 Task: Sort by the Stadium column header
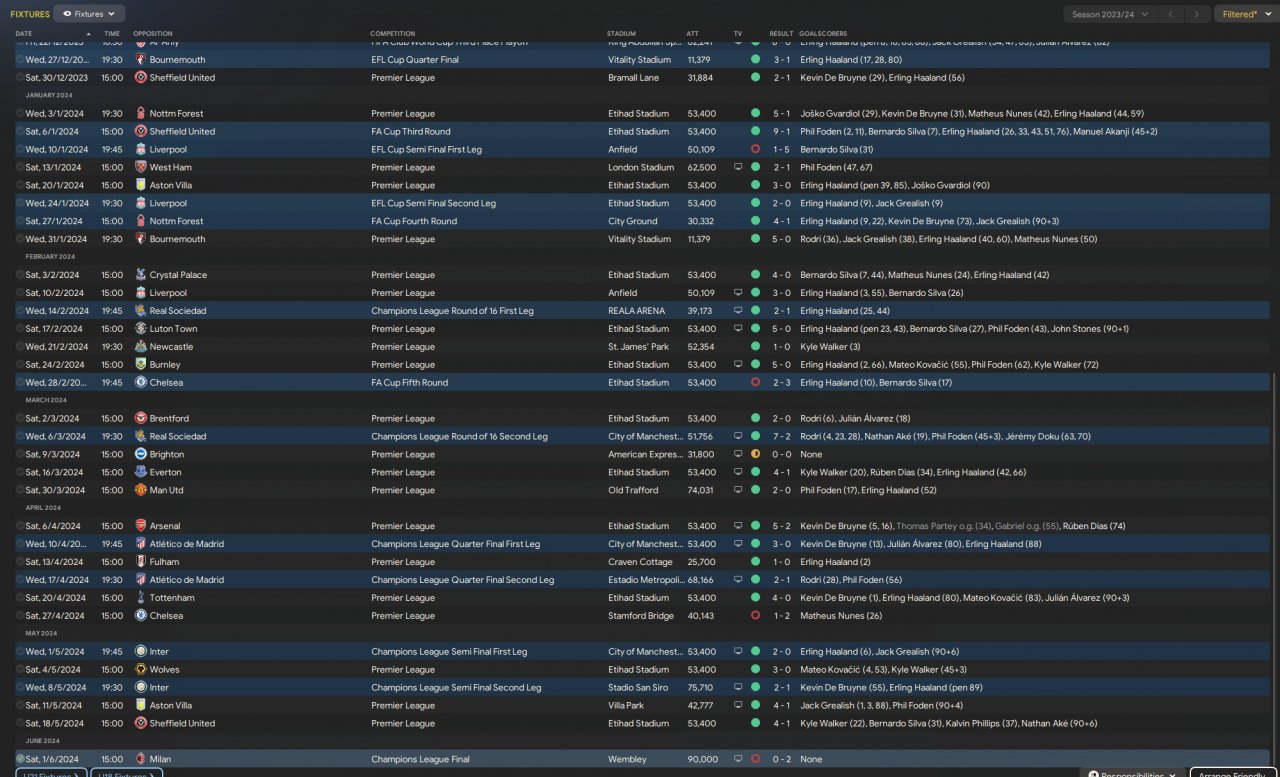pos(621,34)
